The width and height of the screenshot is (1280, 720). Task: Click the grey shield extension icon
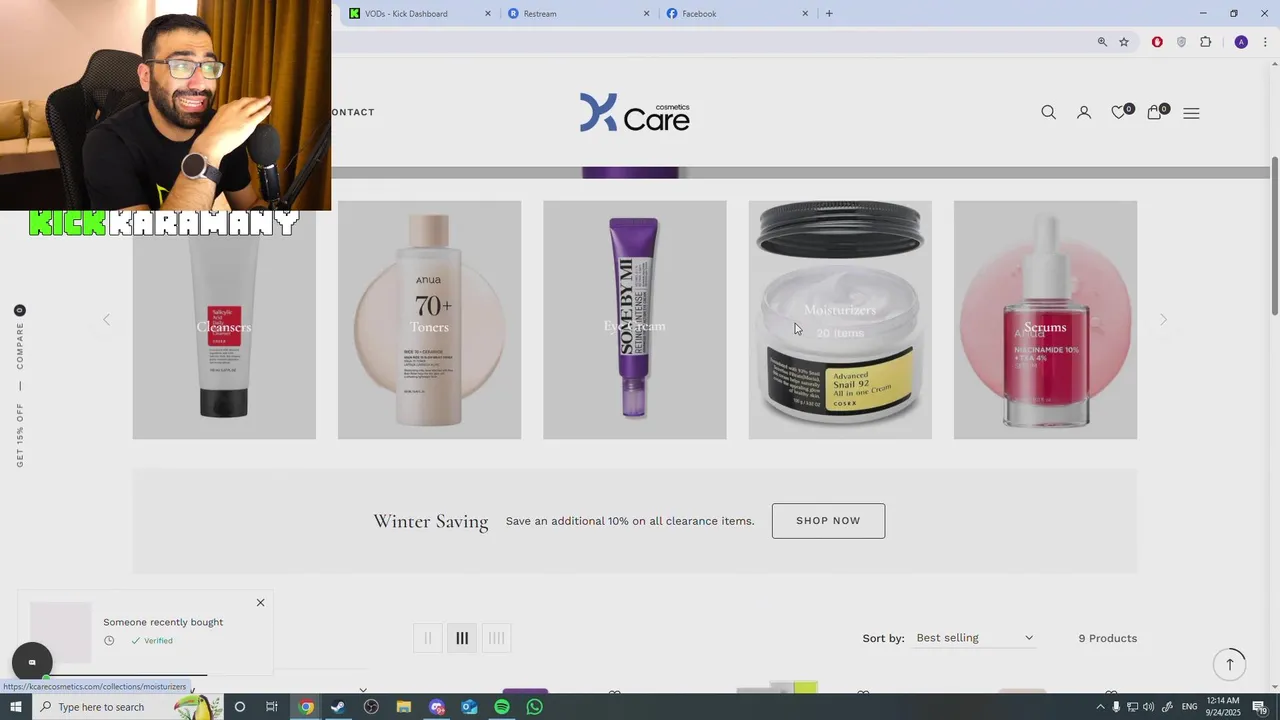(x=1181, y=42)
